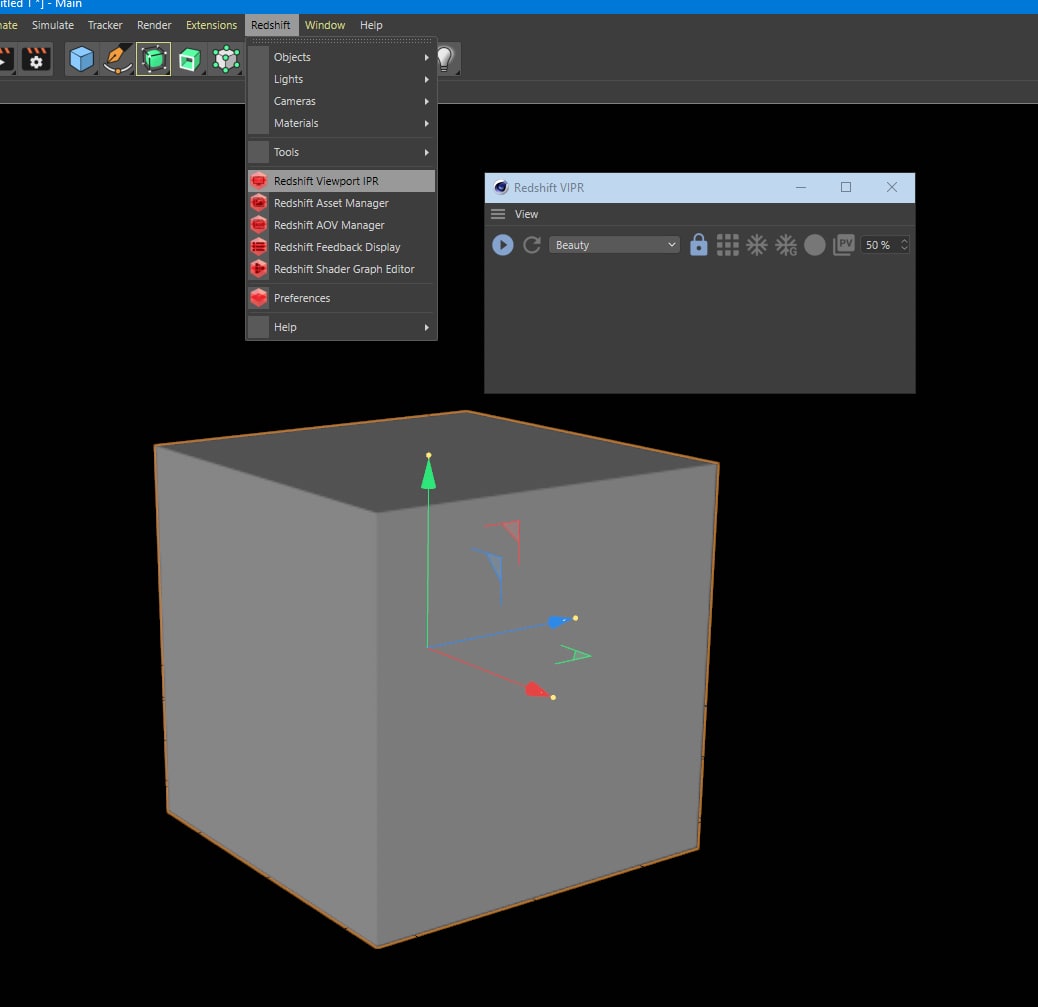Click the Preferences red cube icon

pos(259,298)
